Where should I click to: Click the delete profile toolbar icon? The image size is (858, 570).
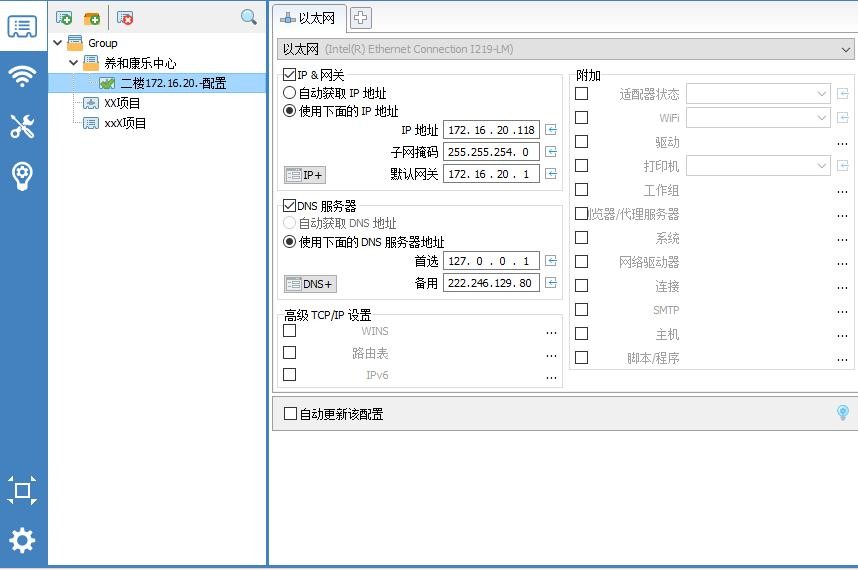[125, 17]
